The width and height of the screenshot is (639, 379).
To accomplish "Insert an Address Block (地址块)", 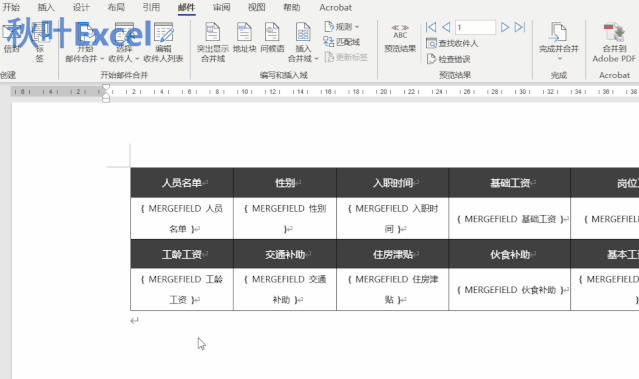I will tap(245, 37).
